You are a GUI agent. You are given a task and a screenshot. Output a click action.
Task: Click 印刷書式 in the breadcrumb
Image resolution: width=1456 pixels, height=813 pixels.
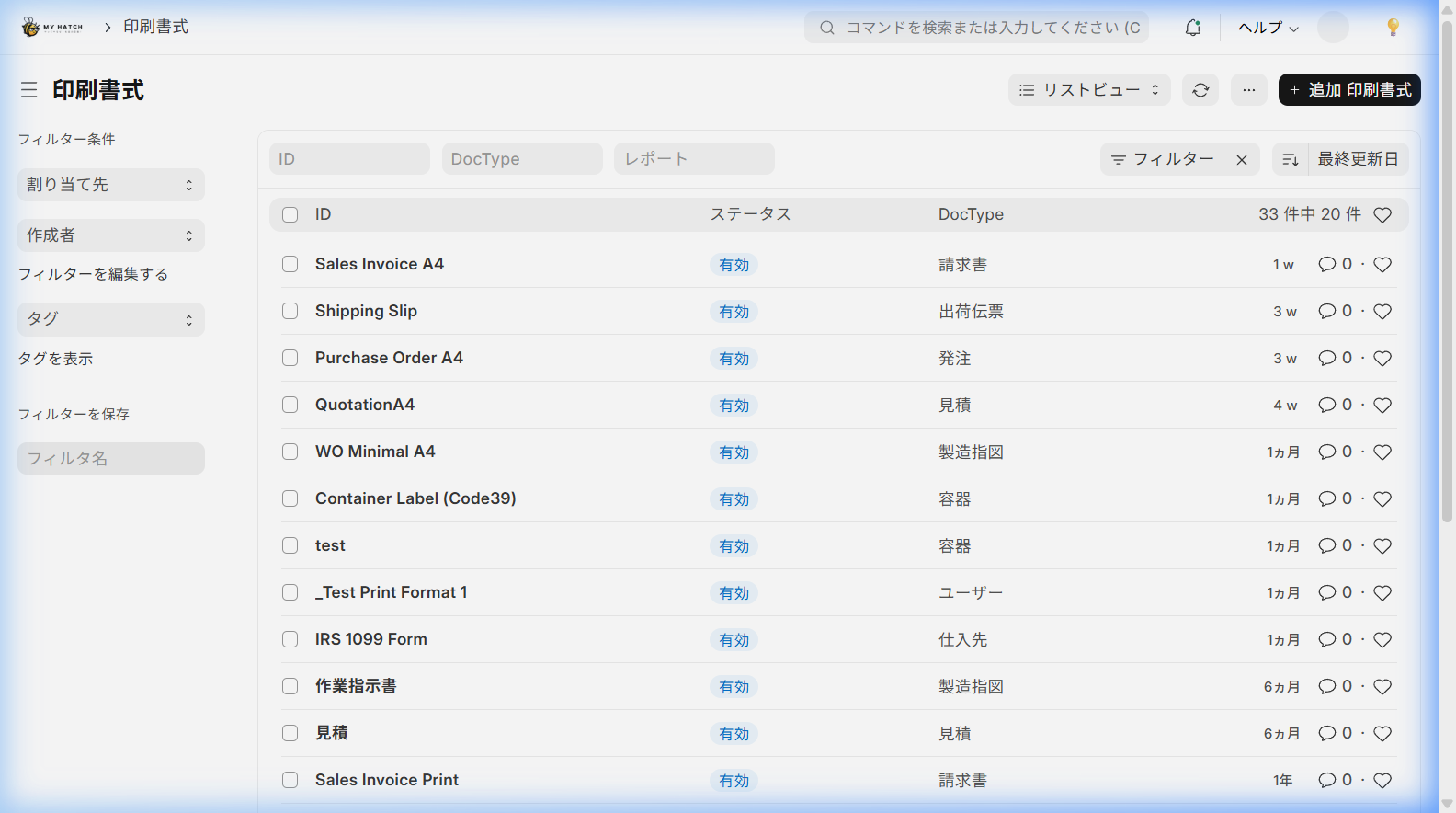(155, 28)
